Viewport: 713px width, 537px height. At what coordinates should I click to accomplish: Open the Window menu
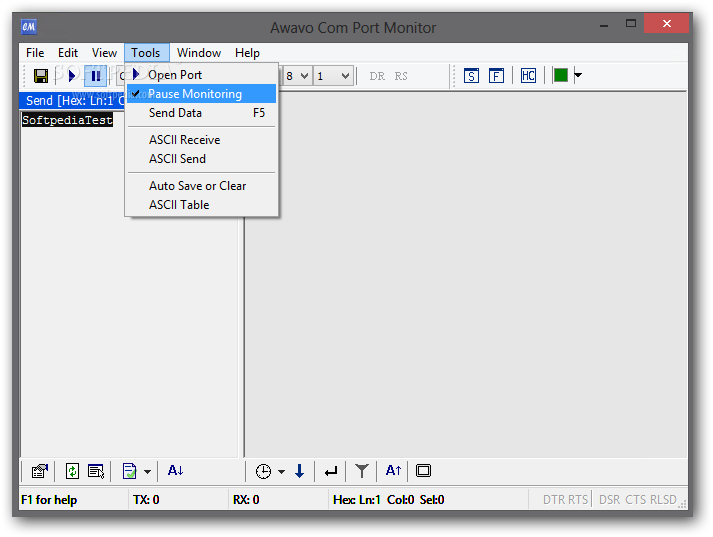[199, 53]
